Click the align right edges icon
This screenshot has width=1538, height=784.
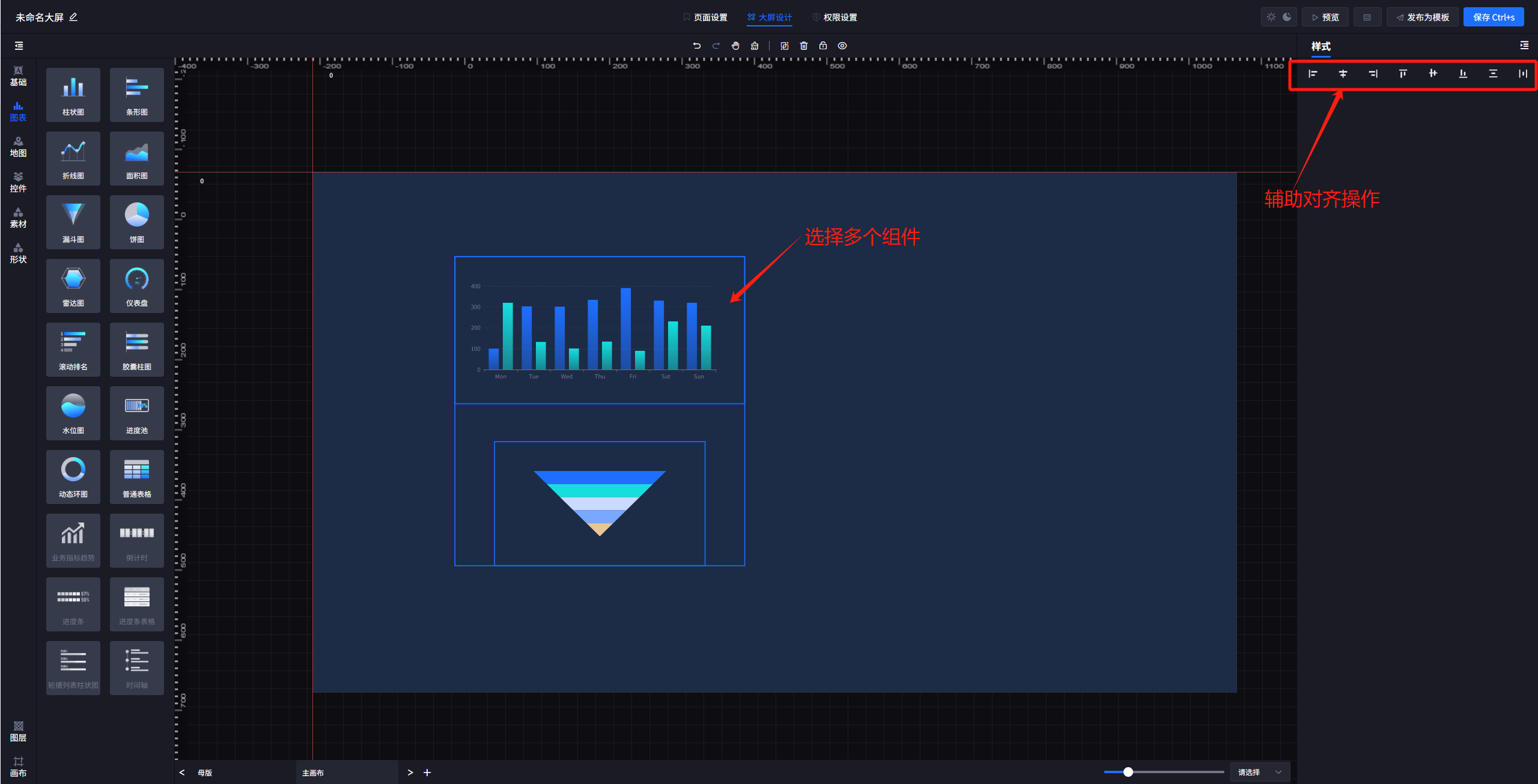click(x=1373, y=74)
